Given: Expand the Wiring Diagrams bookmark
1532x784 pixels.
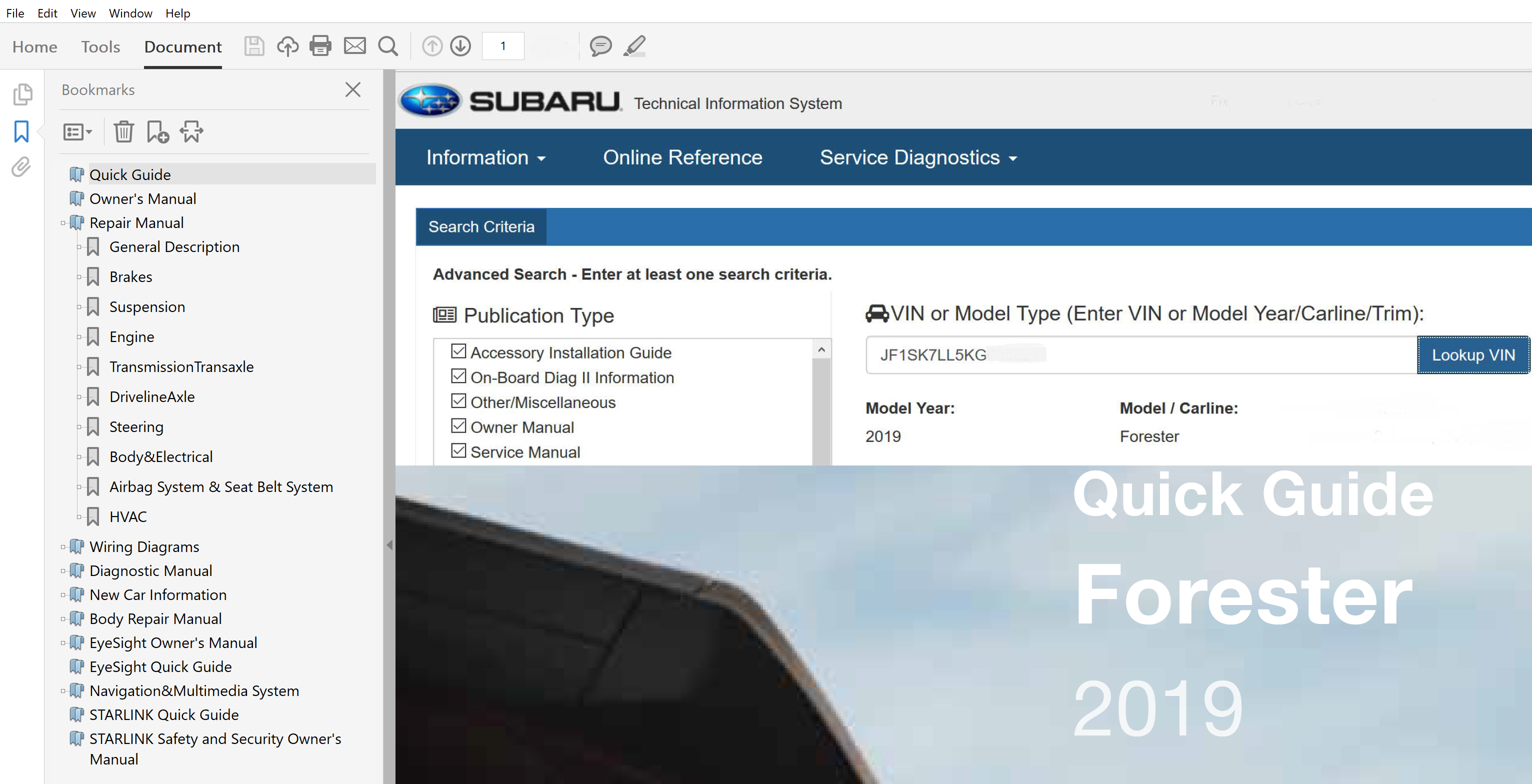Looking at the screenshot, I should [63, 546].
